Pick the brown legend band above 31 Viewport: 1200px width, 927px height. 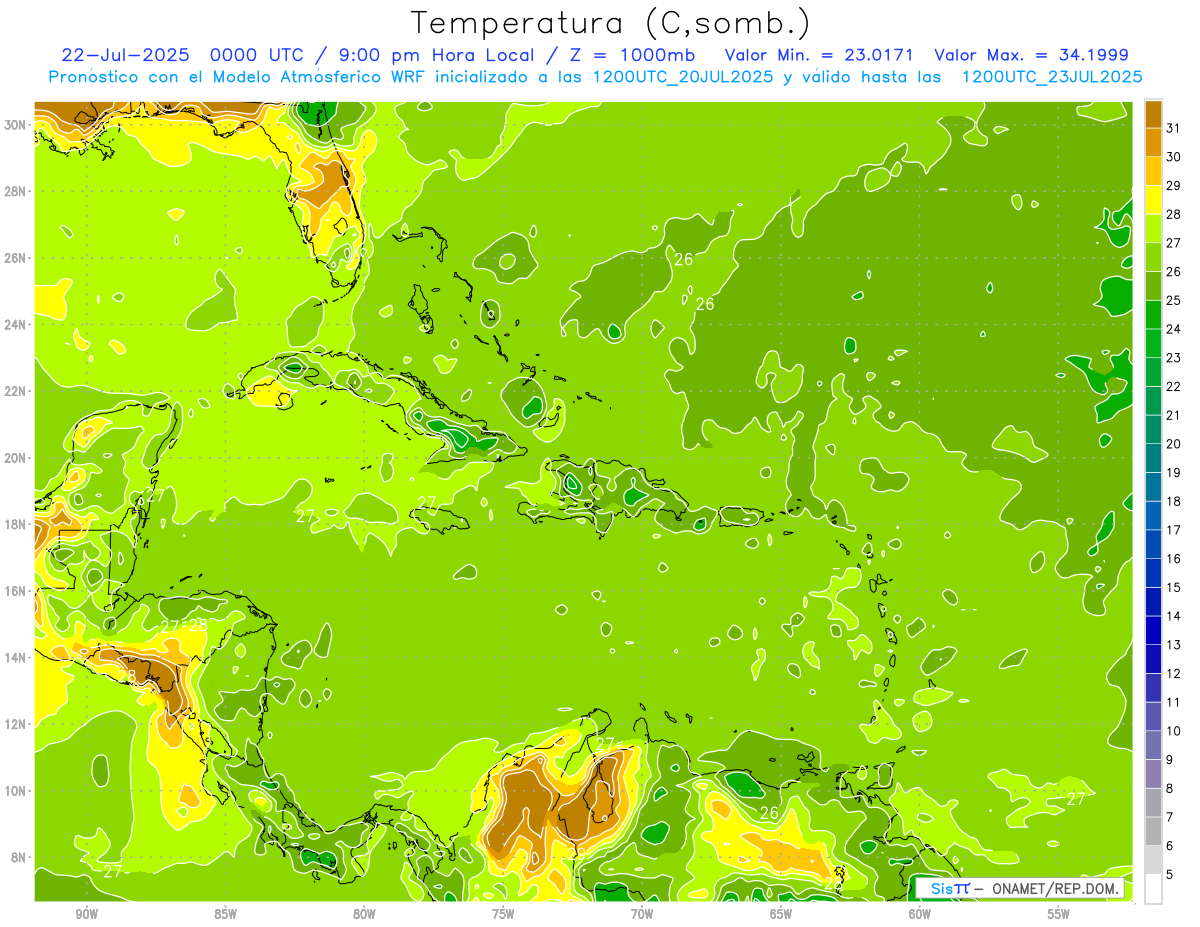point(1153,114)
